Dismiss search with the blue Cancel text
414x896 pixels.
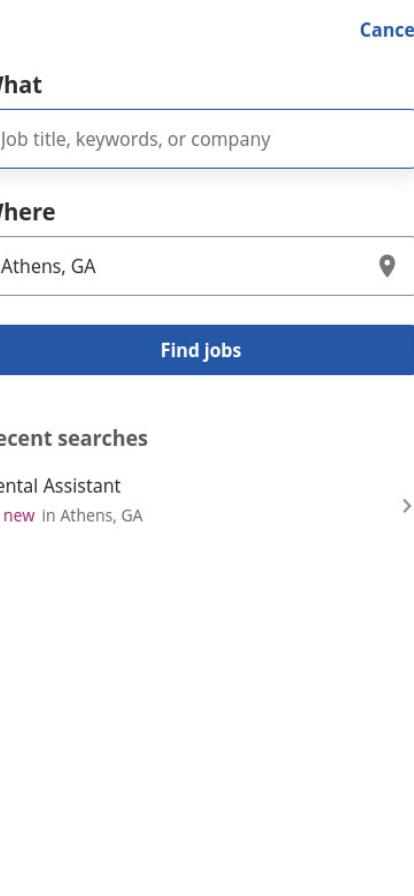click(387, 30)
